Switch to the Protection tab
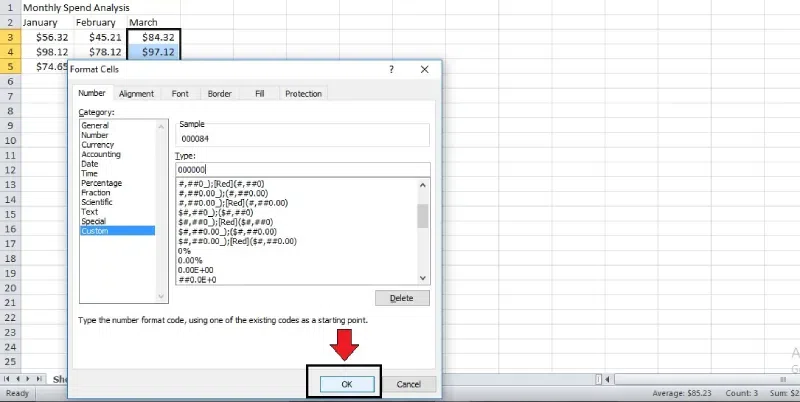 click(x=304, y=94)
